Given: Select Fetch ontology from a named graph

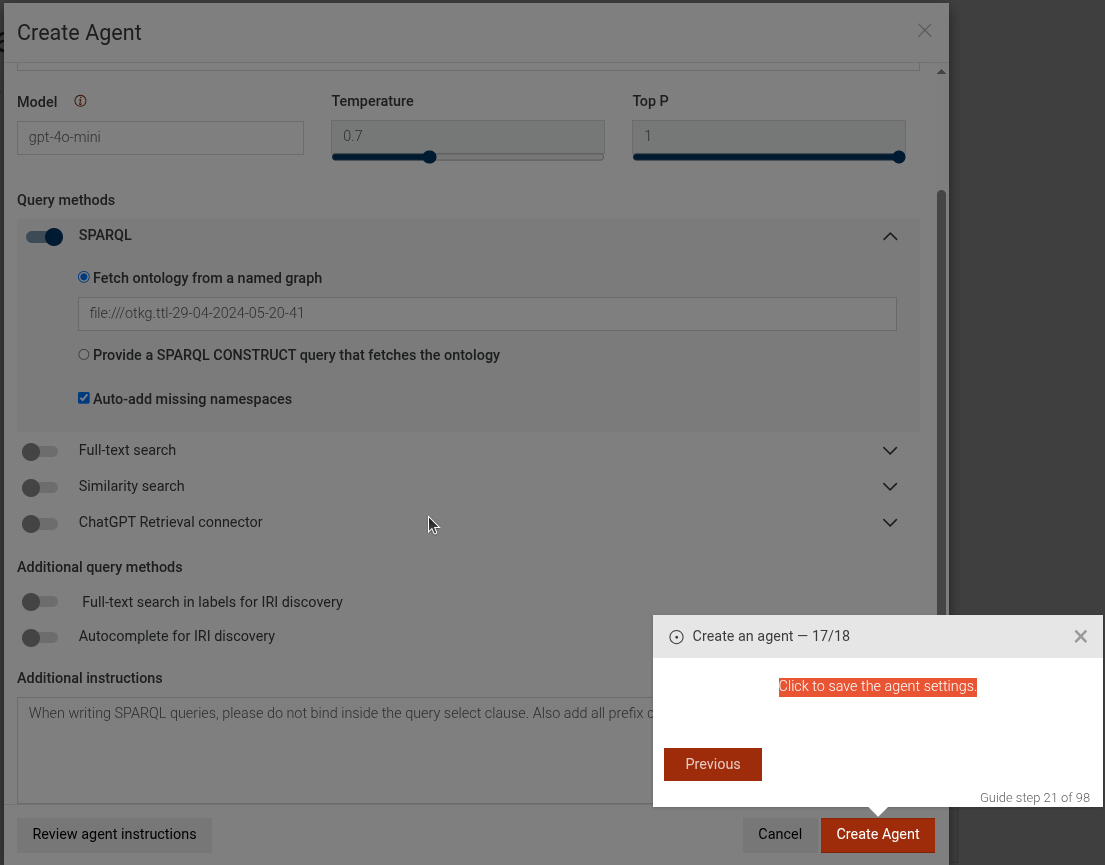Looking at the screenshot, I should point(84,277).
